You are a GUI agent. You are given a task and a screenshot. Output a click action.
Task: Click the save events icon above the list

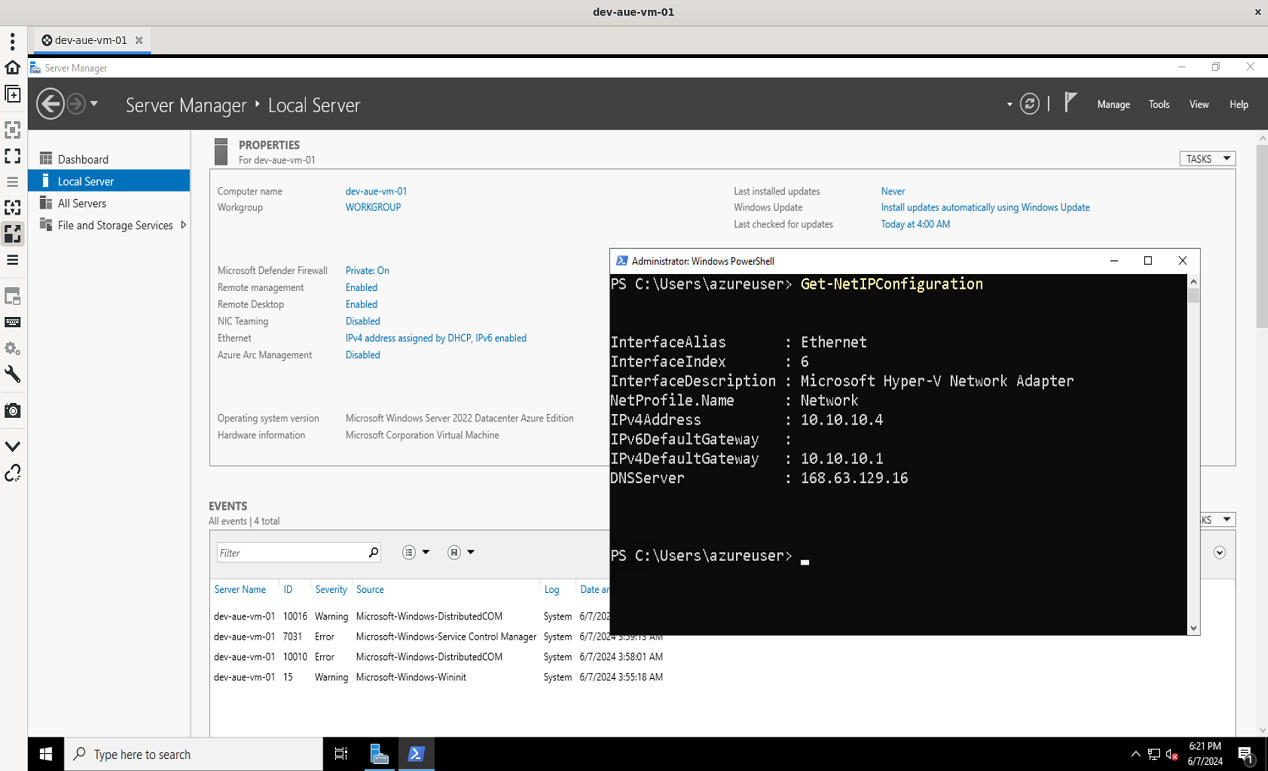[x=454, y=551]
